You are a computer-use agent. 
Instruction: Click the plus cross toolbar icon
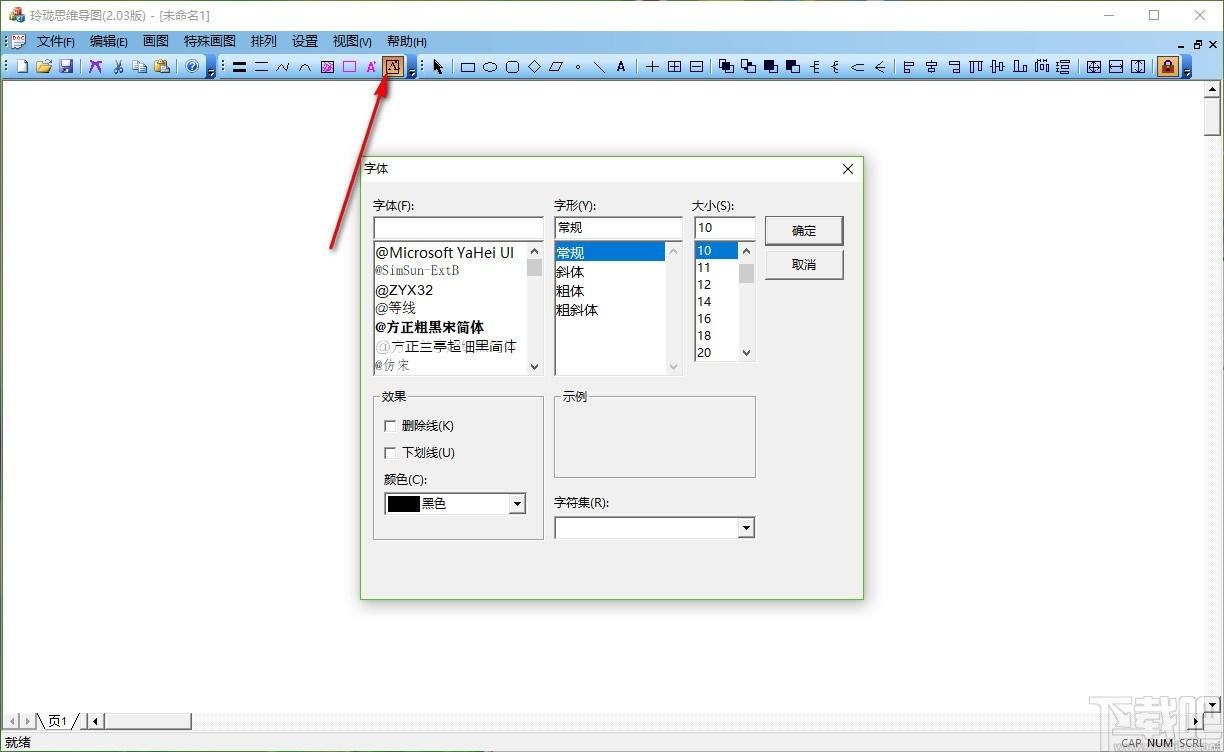point(652,67)
